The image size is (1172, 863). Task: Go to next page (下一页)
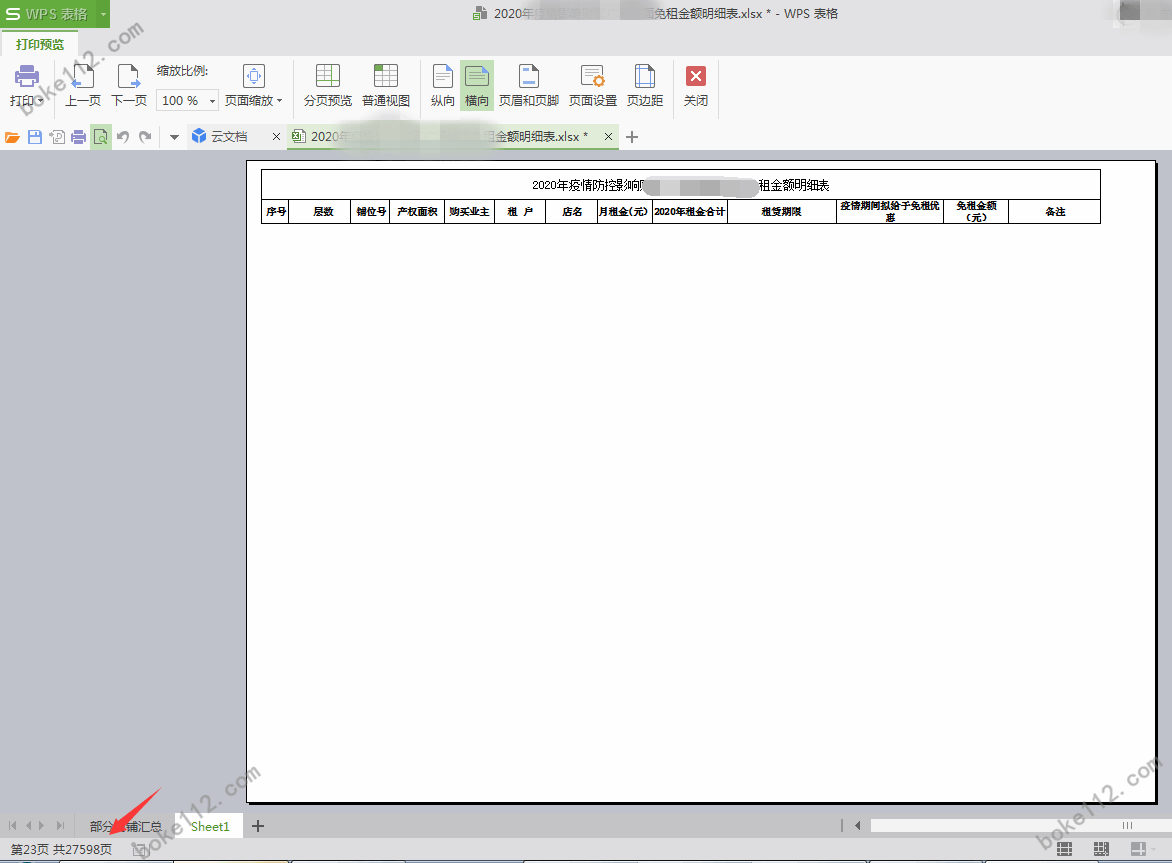pos(129,86)
